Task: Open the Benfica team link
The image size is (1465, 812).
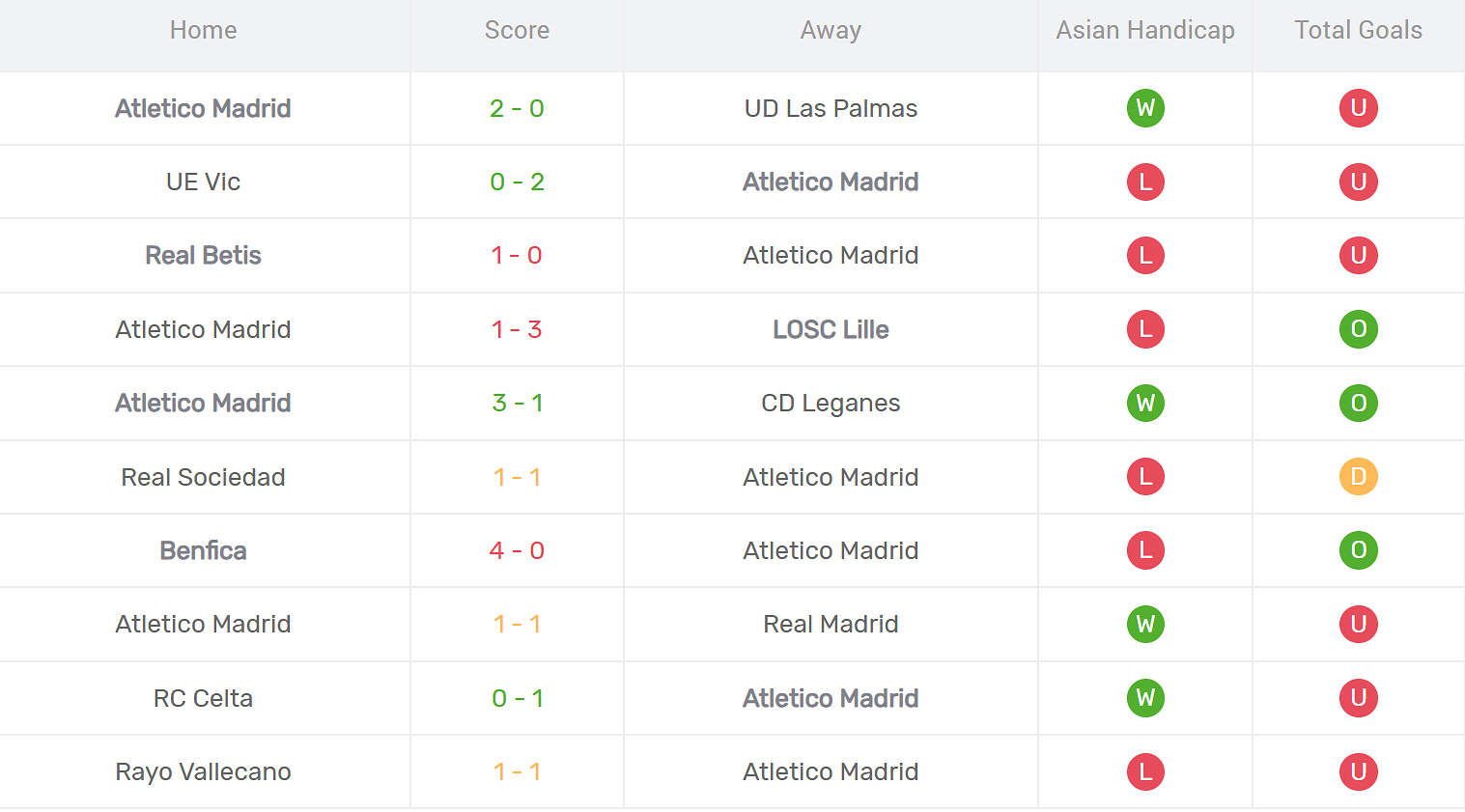Action: pos(203,550)
